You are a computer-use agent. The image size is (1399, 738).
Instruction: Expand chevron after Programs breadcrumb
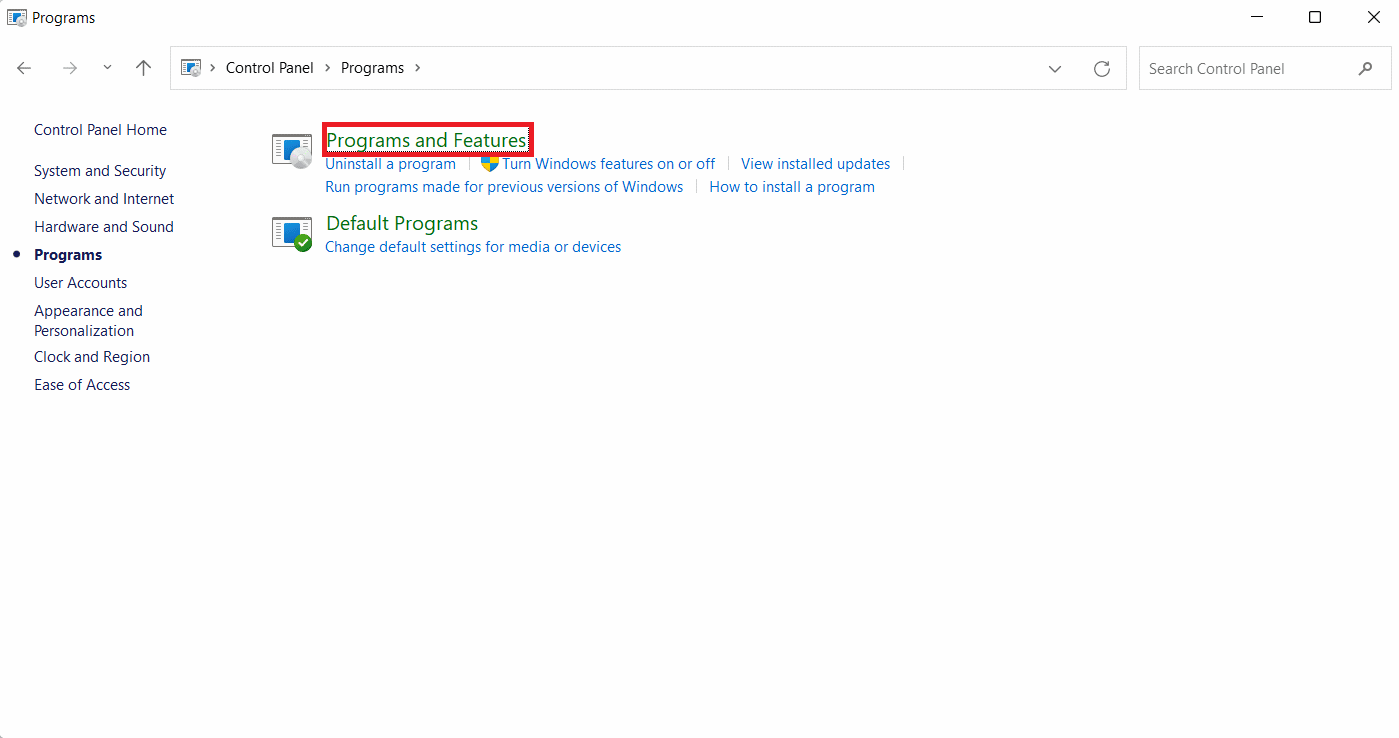[x=417, y=68]
